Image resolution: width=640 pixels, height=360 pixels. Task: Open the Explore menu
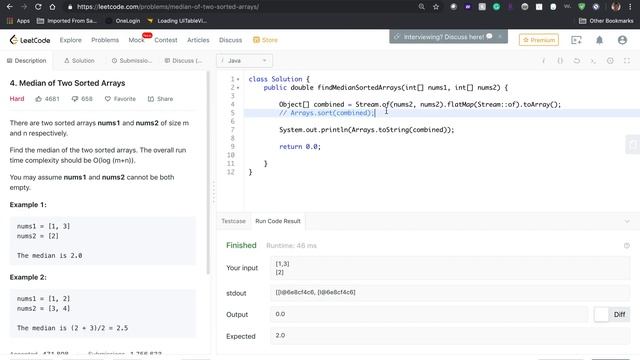(71, 40)
